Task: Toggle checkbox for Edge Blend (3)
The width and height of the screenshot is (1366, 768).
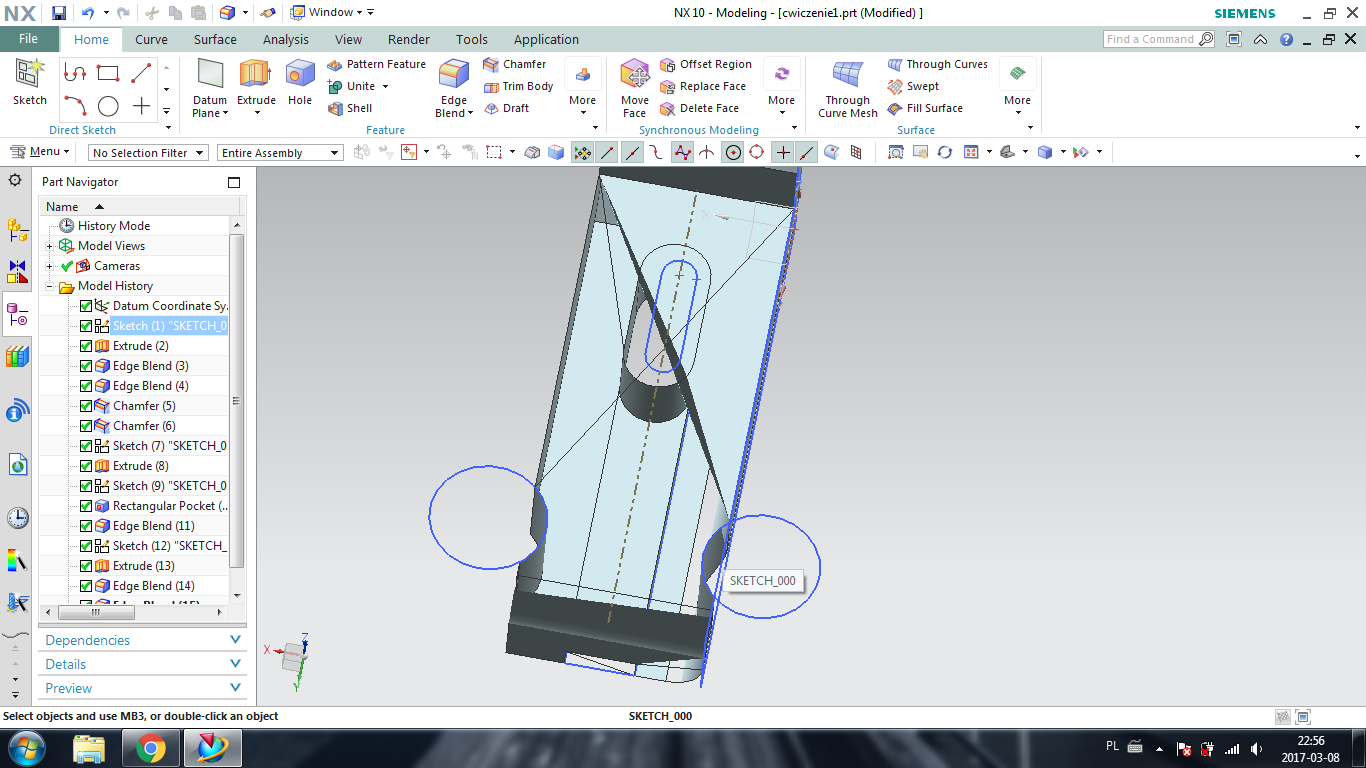Action: point(86,366)
